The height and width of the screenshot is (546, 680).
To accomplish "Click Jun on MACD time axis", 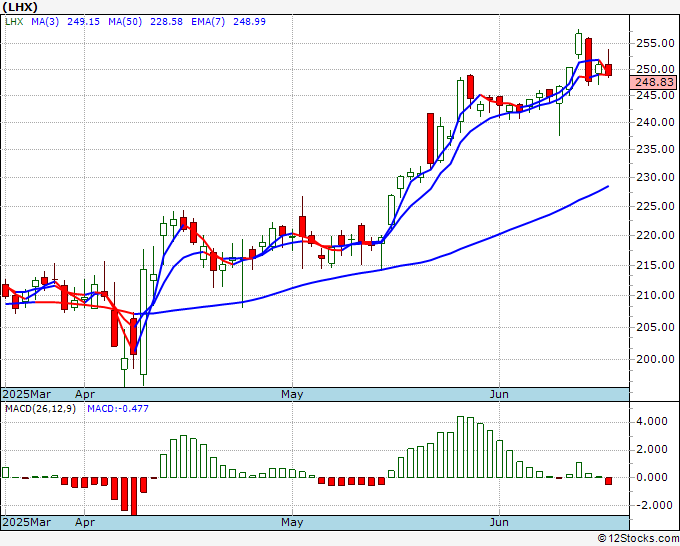I will tap(499, 522).
